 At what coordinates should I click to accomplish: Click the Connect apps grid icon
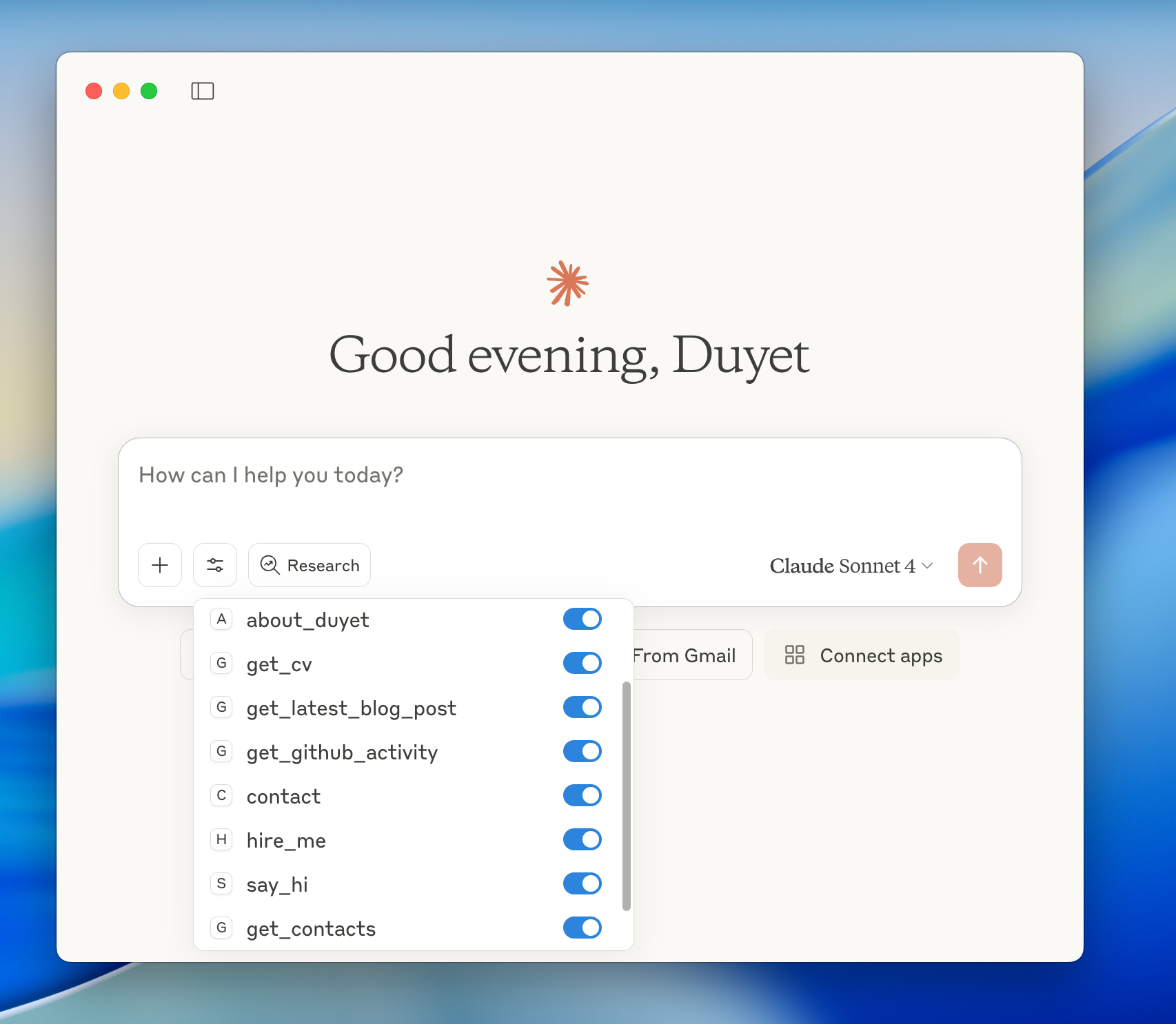[795, 655]
